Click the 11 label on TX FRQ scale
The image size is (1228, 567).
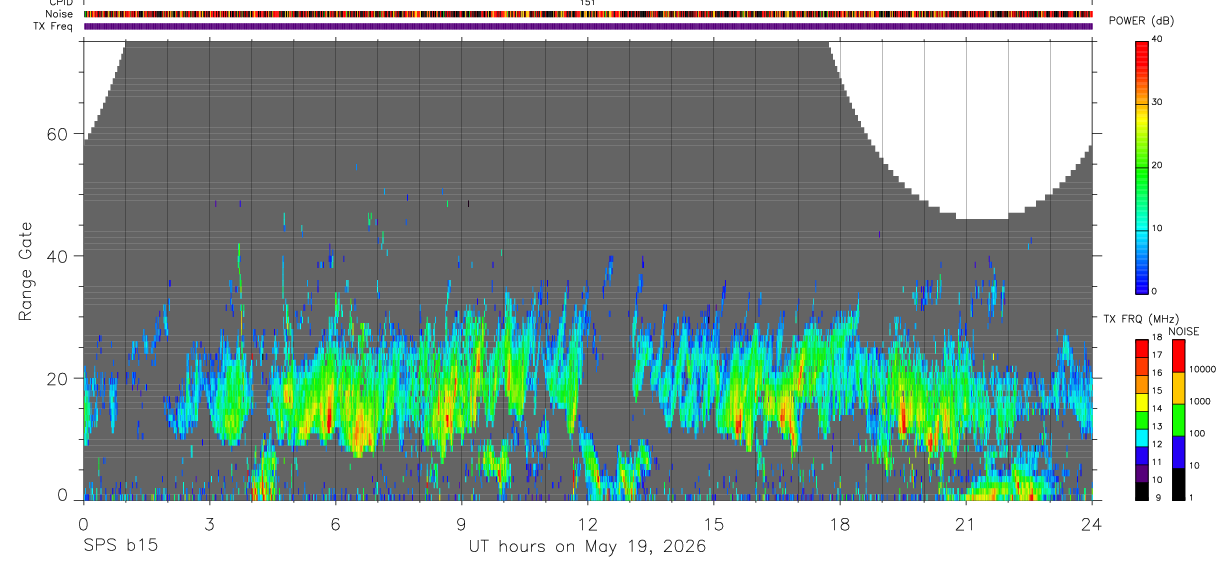click(1157, 463)
